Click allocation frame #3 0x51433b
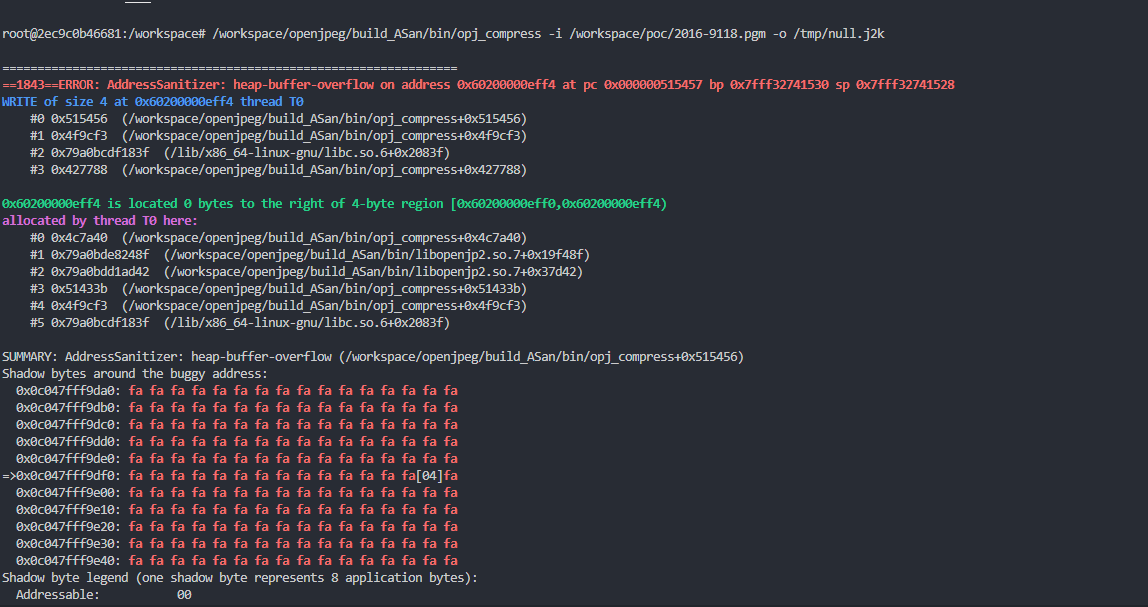1148x607 pixels. [x=278, y=289]
